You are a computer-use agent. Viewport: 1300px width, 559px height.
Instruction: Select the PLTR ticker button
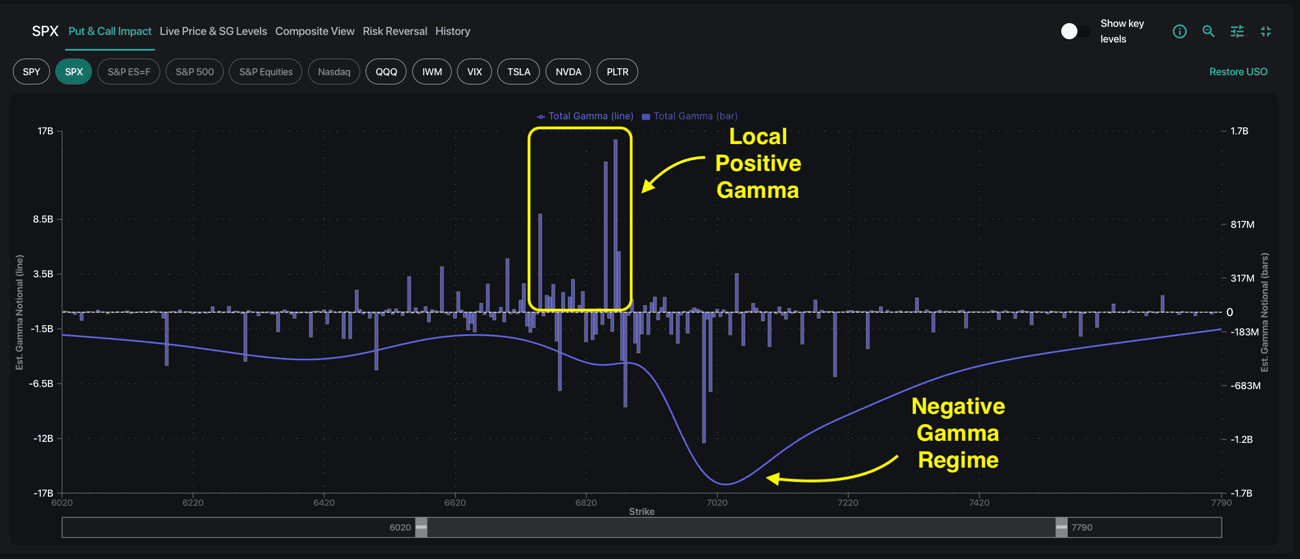tap(617, 72)
